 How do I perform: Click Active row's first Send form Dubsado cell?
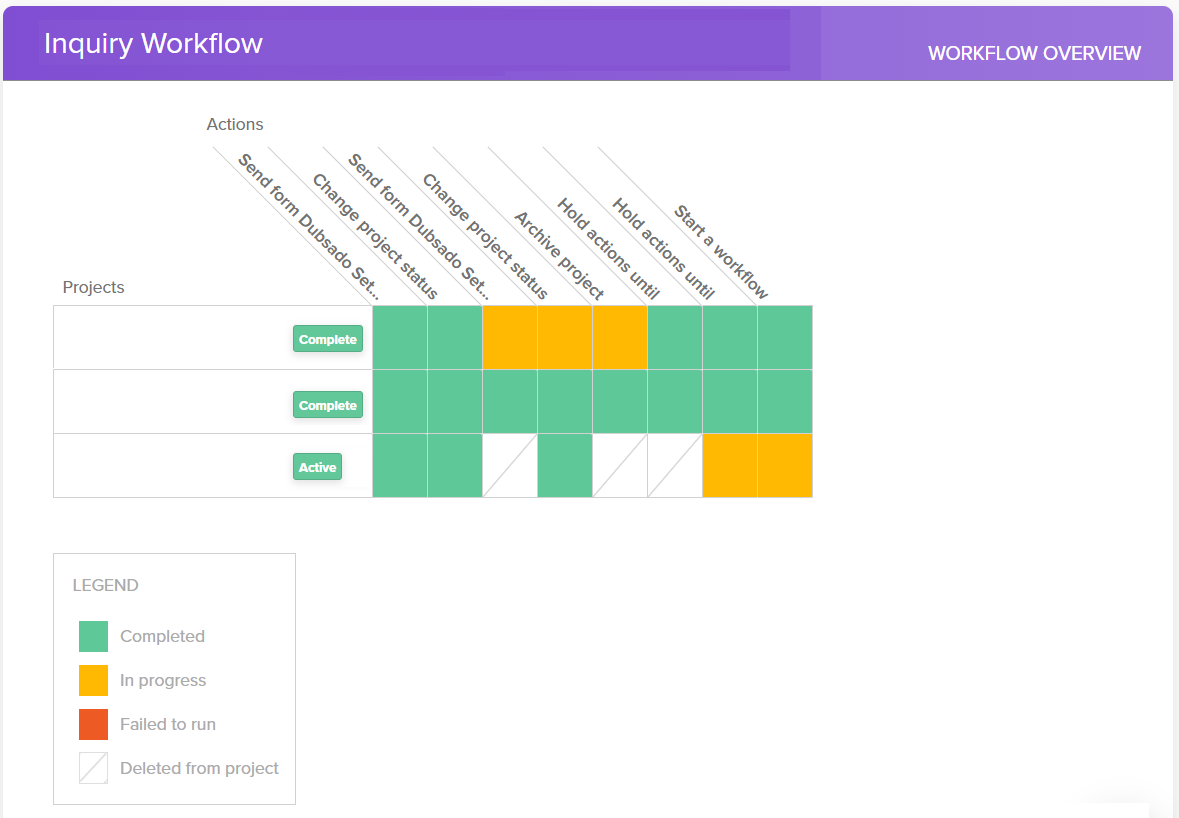400,465
